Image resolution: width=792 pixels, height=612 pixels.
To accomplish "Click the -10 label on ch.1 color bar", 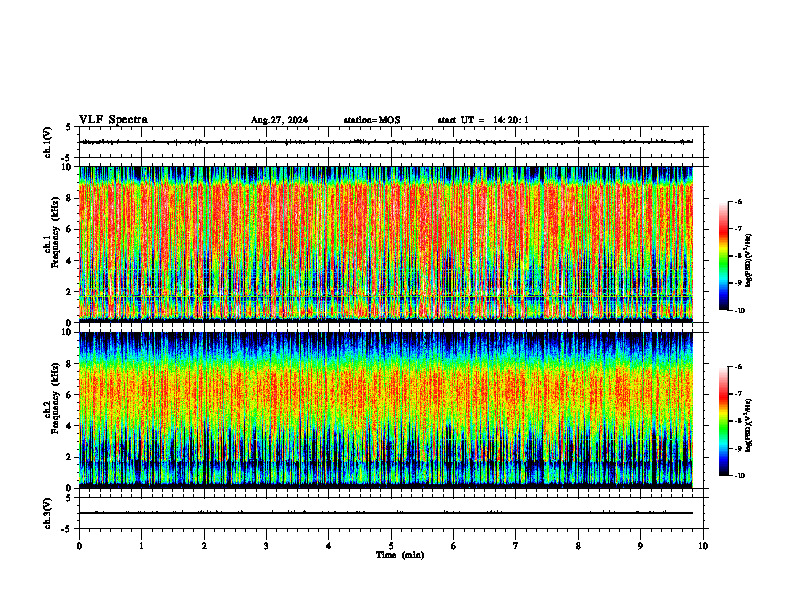I will click(740, 311).
